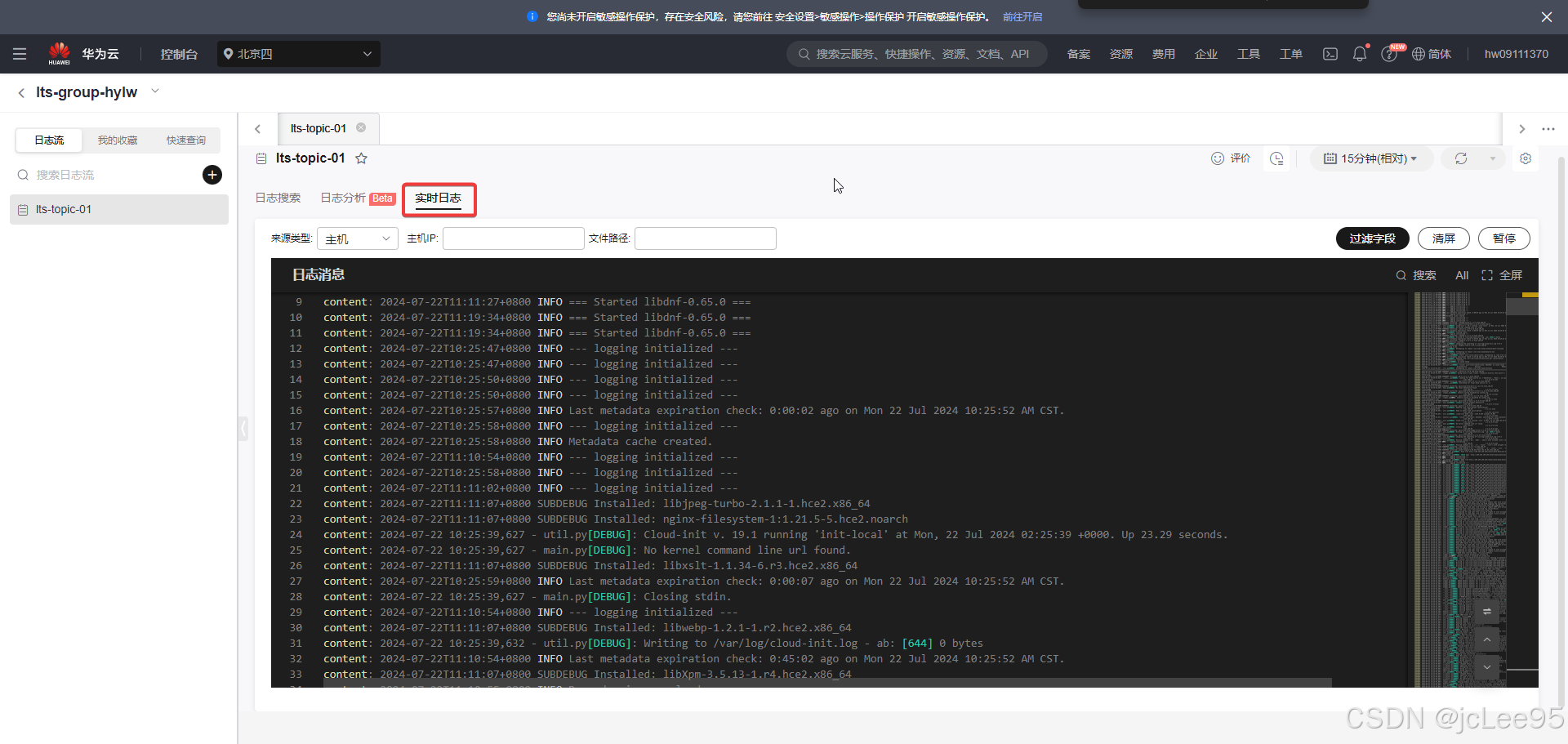Favorite lts-topic-01 with the star icon
The height and width of the screenshot is (744, 1568).
361,158
